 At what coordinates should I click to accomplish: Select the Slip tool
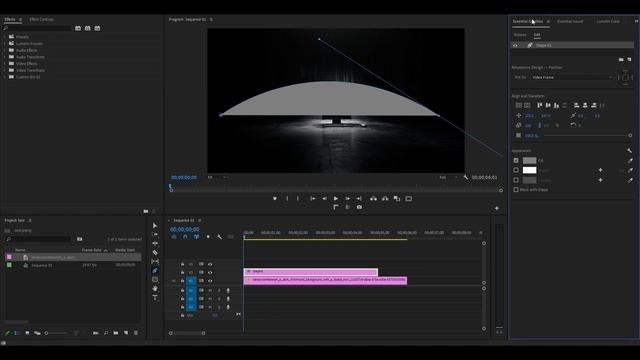(155, 261)
